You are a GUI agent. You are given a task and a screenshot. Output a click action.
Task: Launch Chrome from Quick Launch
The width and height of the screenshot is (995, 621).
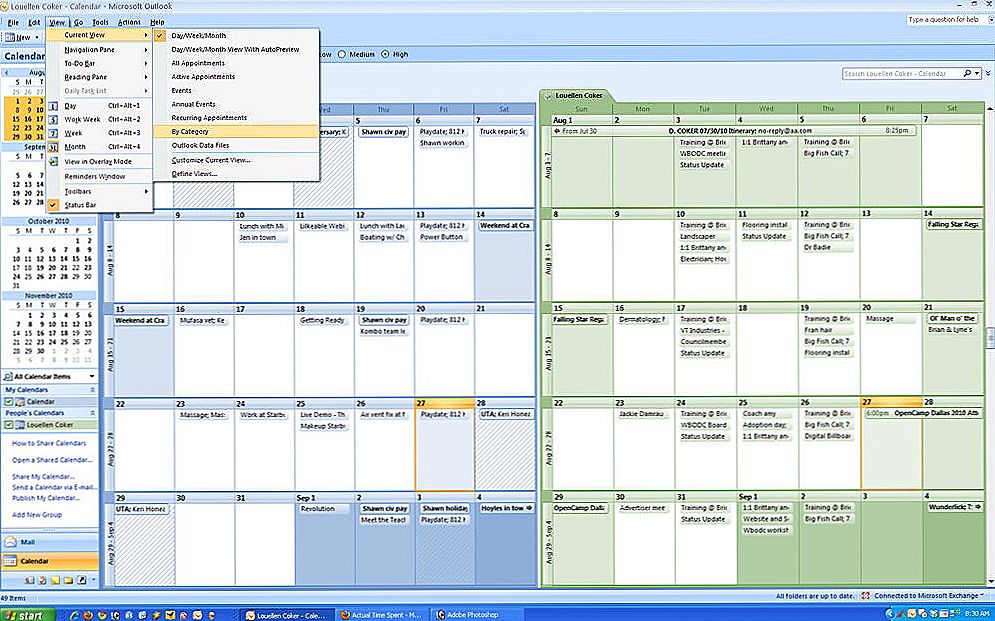(102, 615)
